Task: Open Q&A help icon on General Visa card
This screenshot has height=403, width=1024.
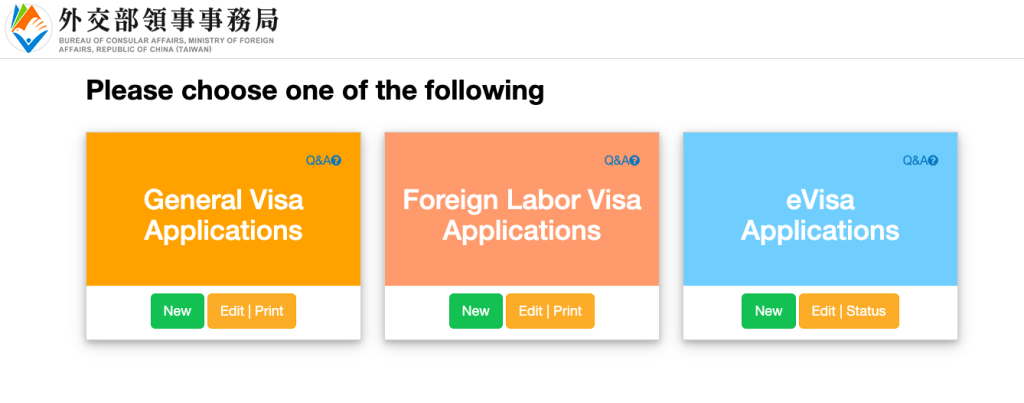Action: pos(337,161)
